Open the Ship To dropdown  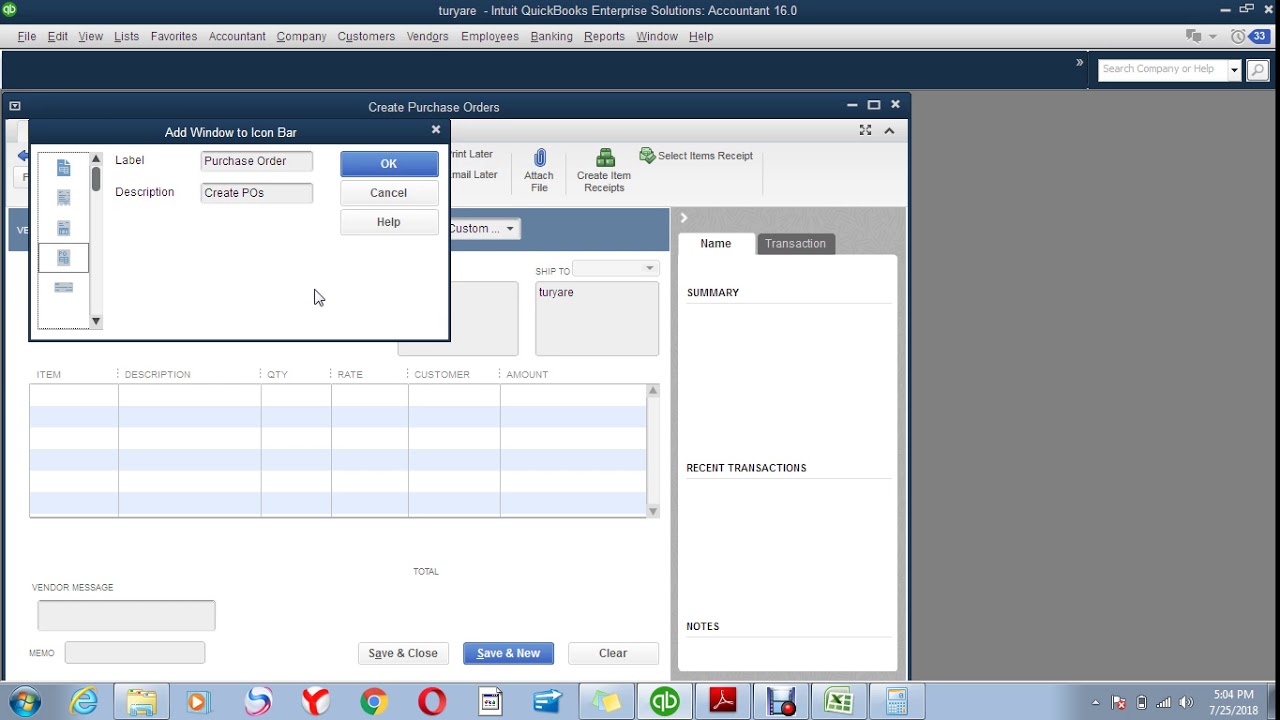pyautogui.click(x=650, y=268)
